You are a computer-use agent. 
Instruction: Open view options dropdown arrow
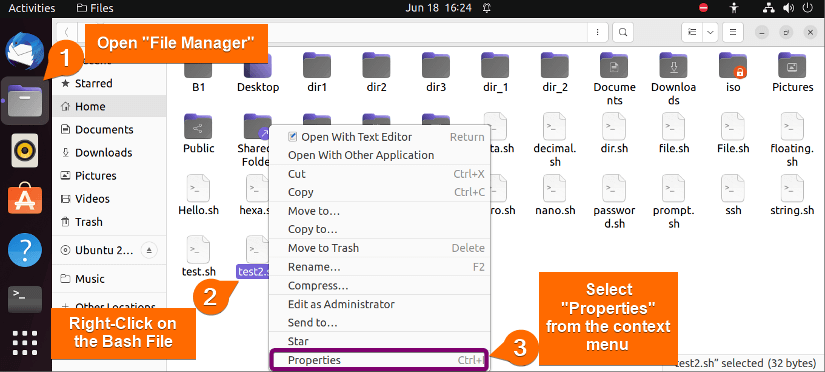point(710,32)
